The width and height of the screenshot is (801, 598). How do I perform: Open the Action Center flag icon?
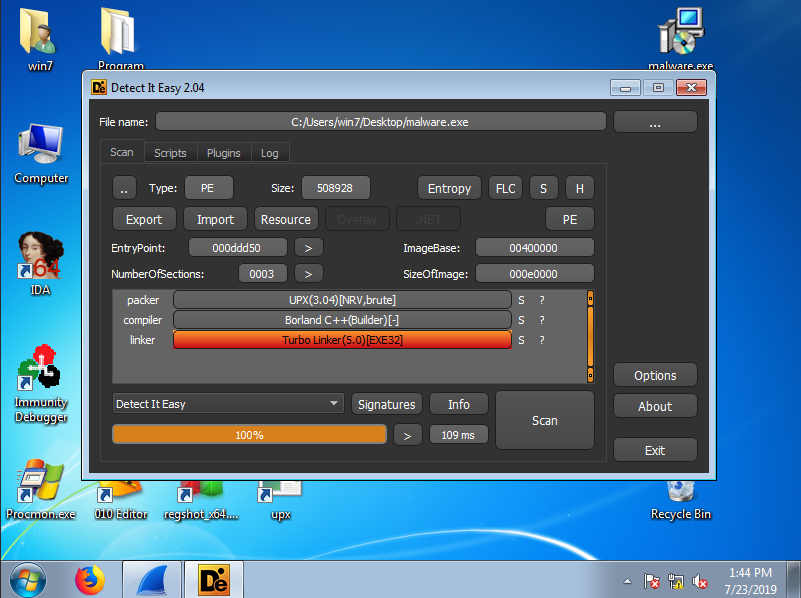(x=651, y=581)
